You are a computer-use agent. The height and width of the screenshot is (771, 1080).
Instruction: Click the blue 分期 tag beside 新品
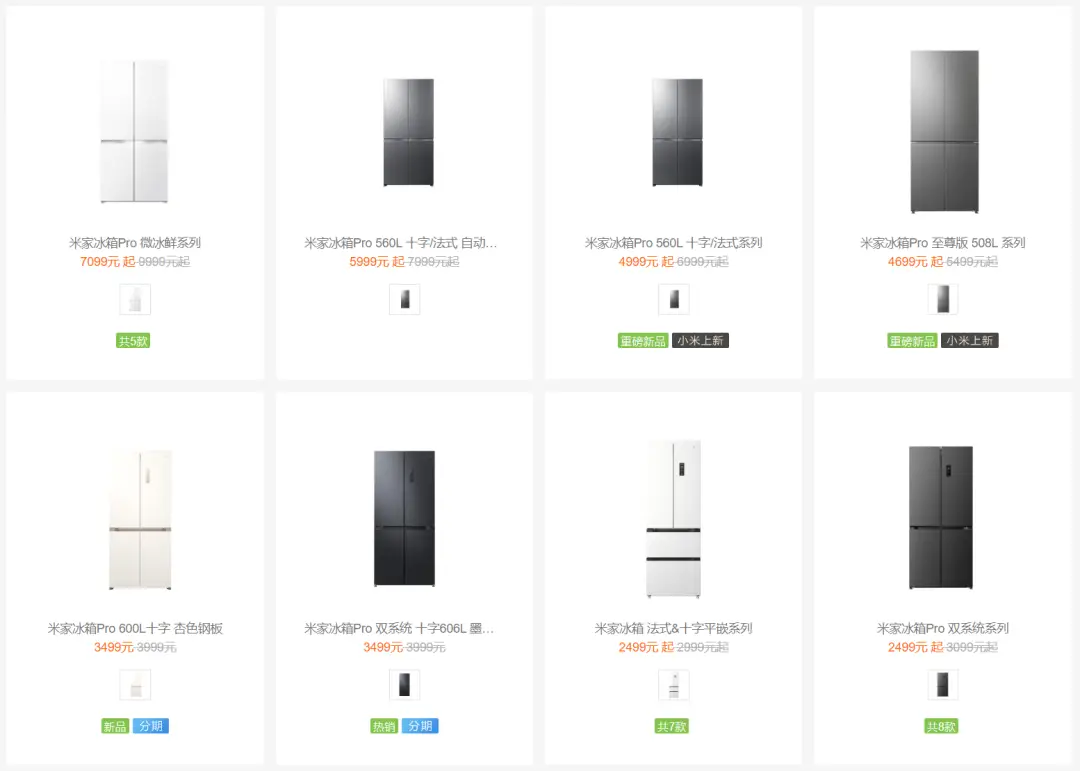coord(151,726)
